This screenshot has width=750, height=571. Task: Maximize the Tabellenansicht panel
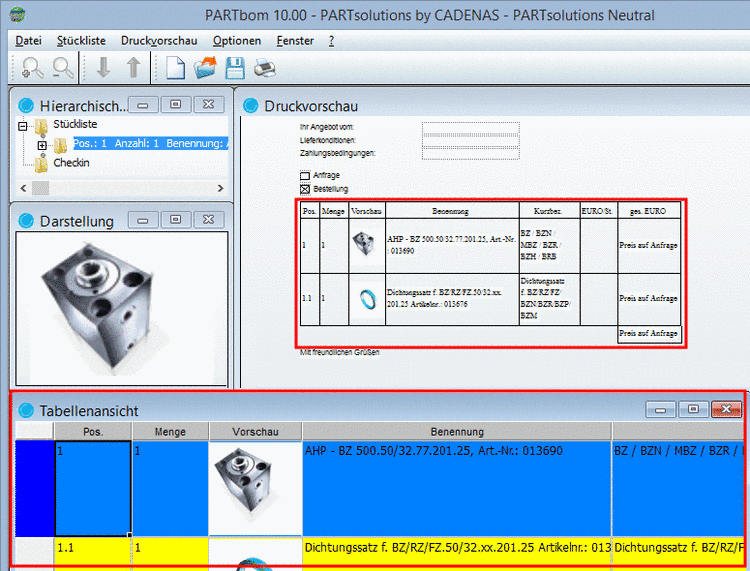coord(693,409)
